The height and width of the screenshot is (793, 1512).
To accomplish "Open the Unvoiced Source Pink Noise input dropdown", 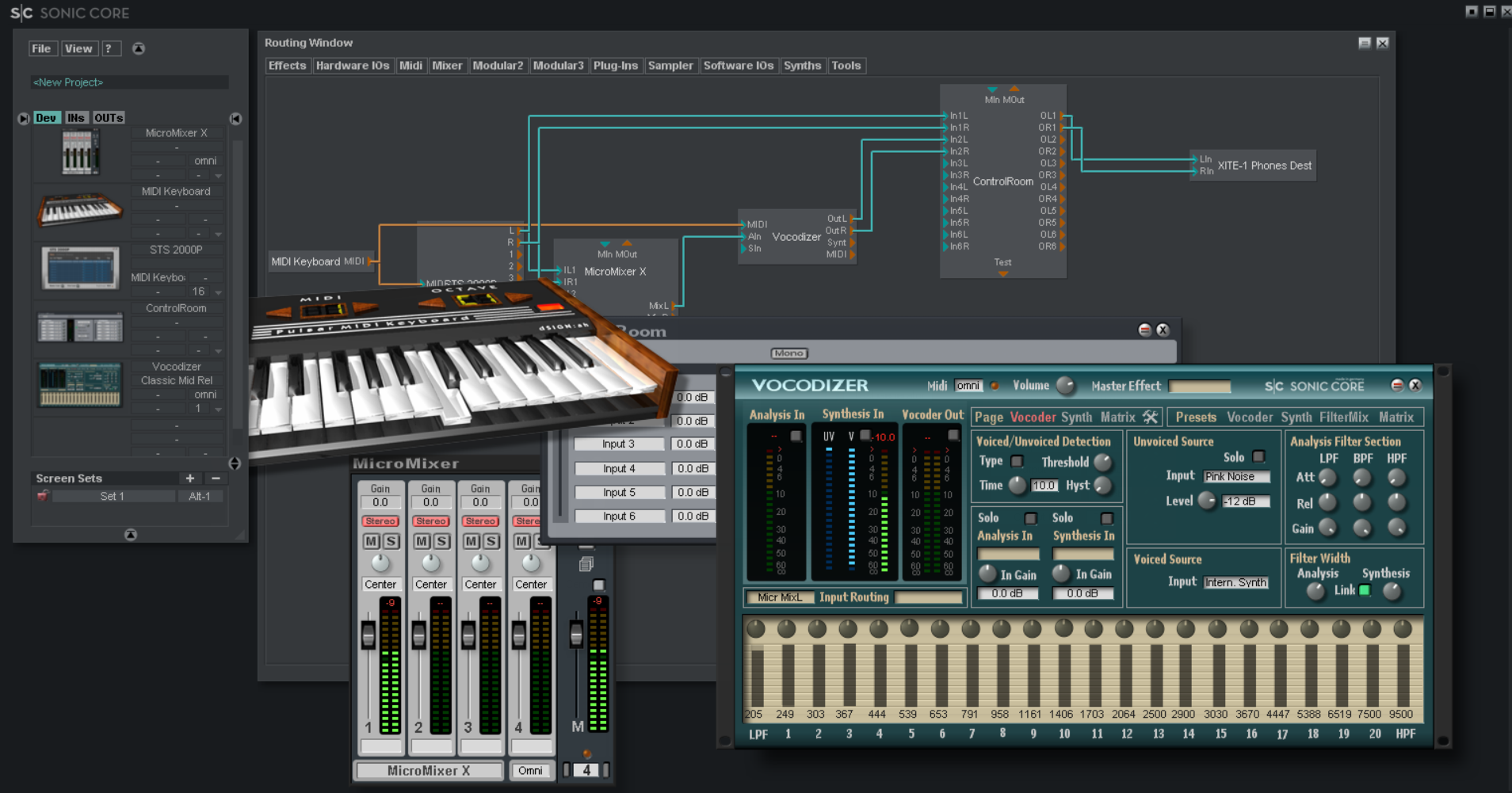I will [x=1236, y=477].
